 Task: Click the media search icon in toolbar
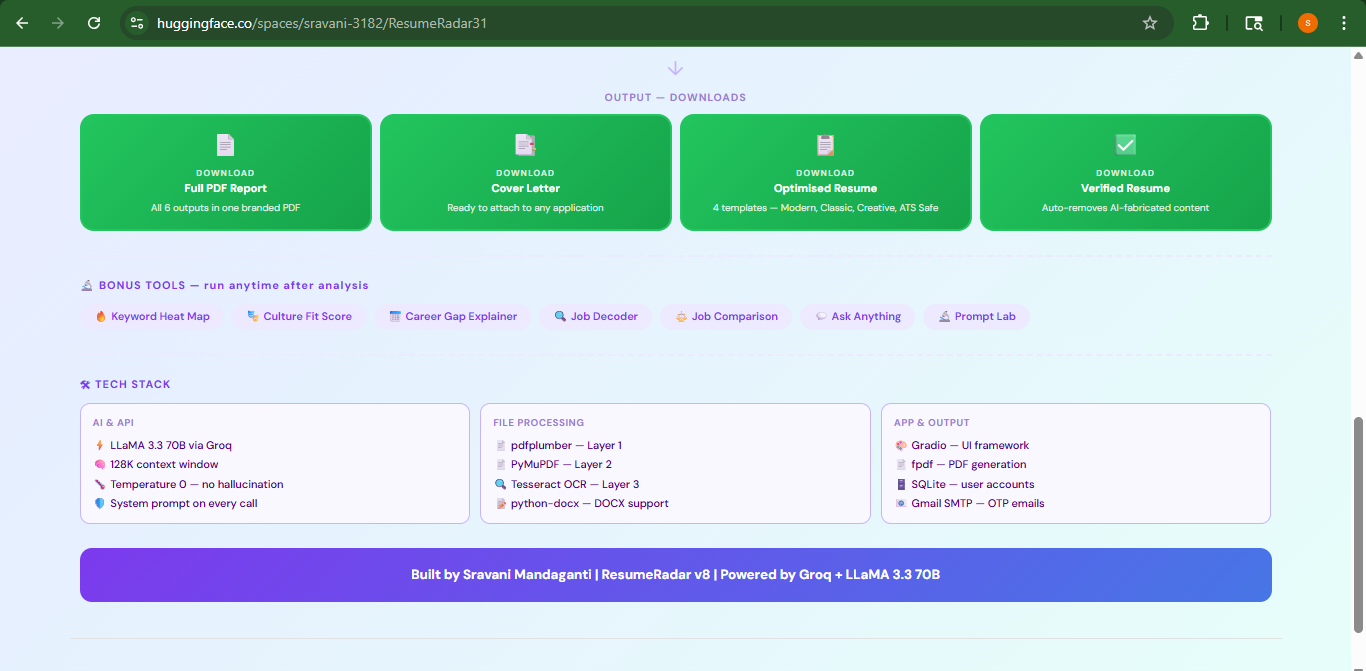[1254, 22]
